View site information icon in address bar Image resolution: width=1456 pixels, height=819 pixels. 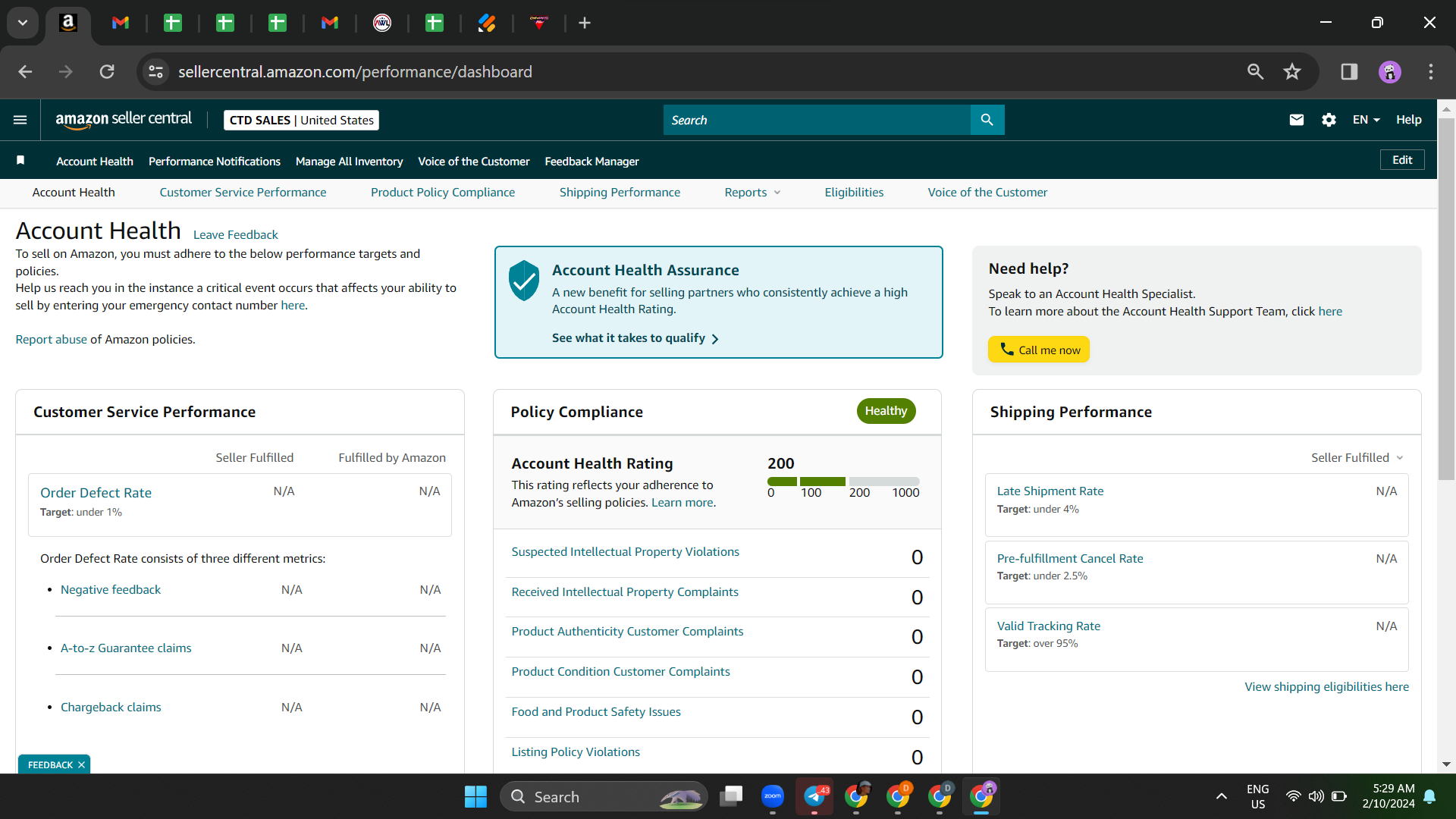pos(155,71)
